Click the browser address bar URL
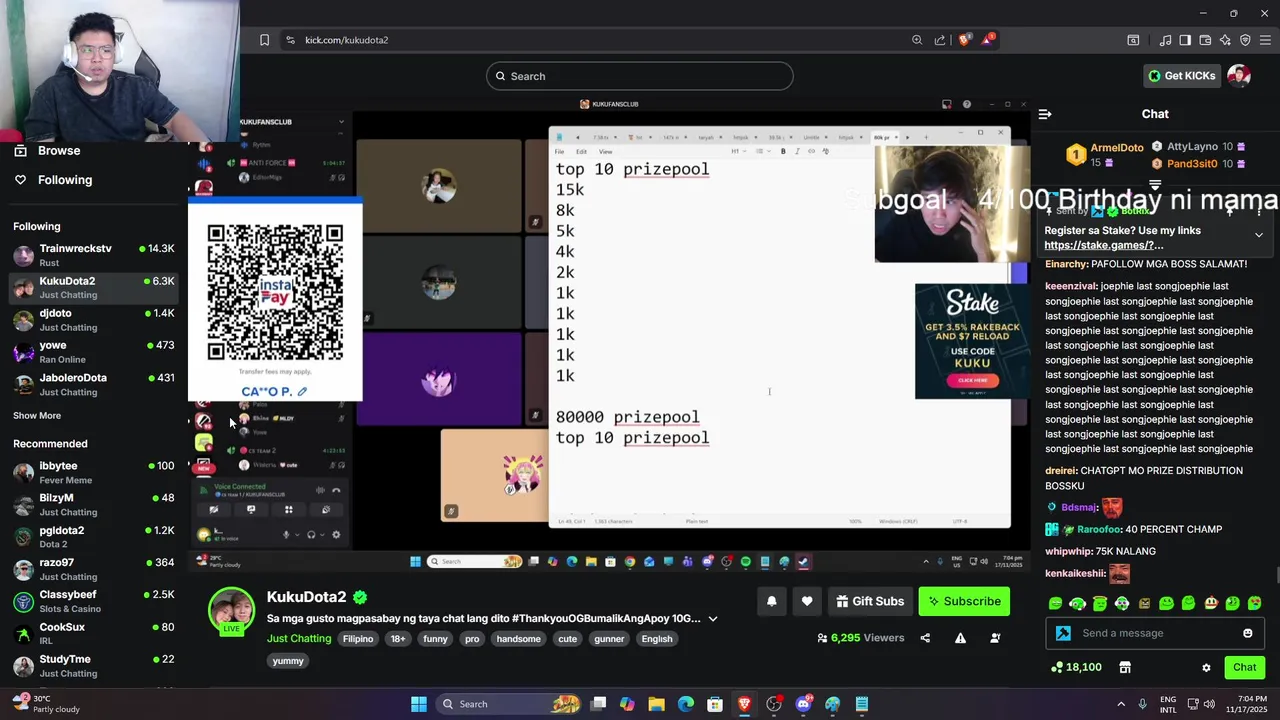1280x720 pixels. 346,40
